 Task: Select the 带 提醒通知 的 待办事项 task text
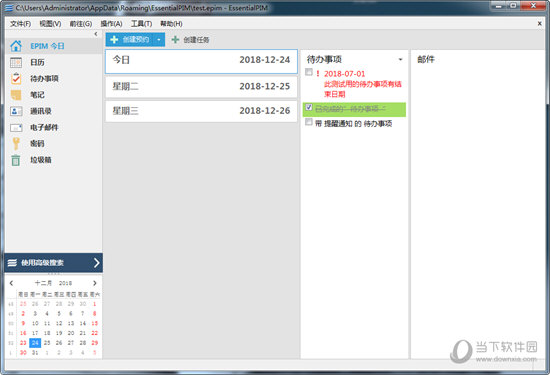[354, 123]
